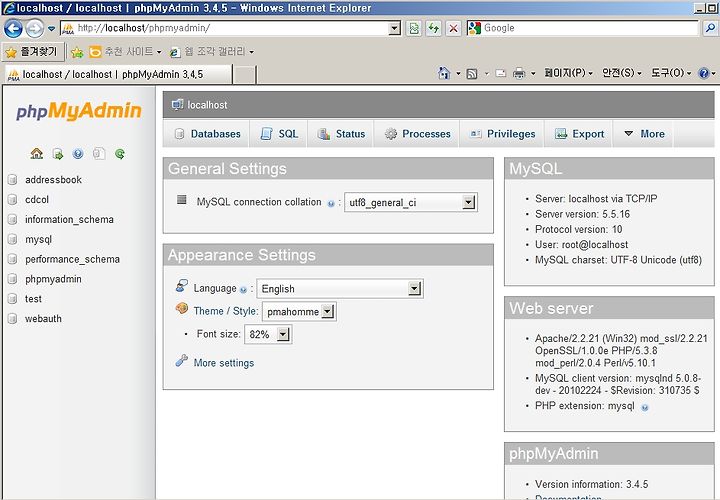Image resolution: width=720 pixels, height=500 pixels.
Task: Click the database icon beside cdcol
Action: (12, 199)
